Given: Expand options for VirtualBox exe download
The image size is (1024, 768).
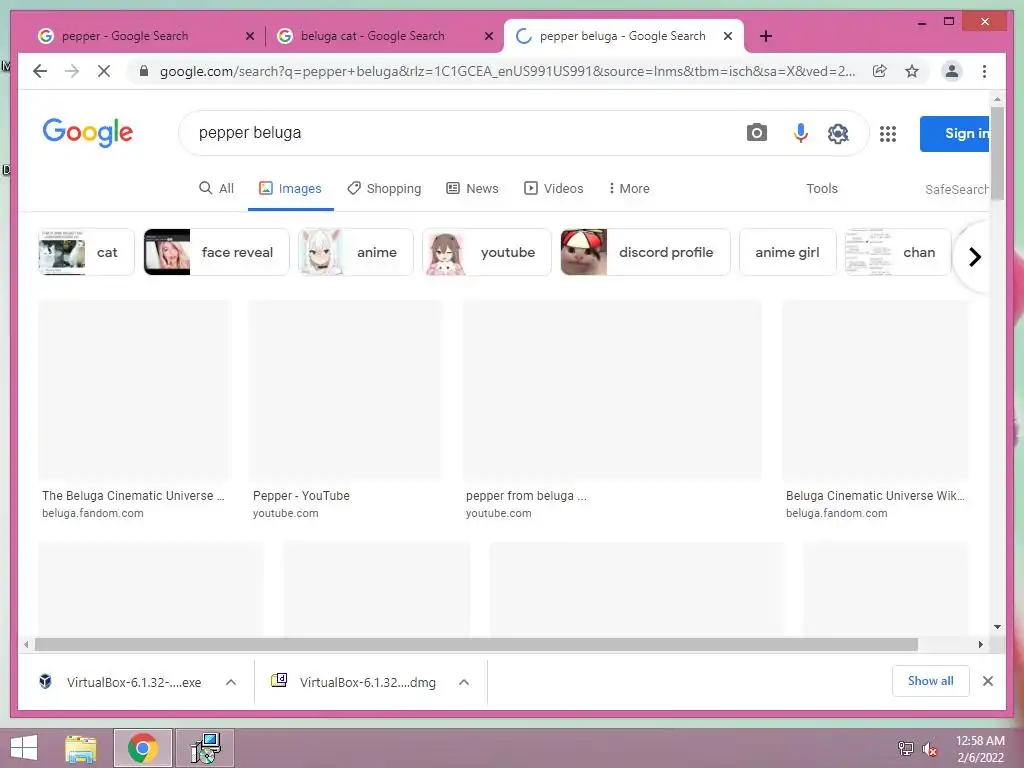Looking at the screenshot, I should [231, 682].
